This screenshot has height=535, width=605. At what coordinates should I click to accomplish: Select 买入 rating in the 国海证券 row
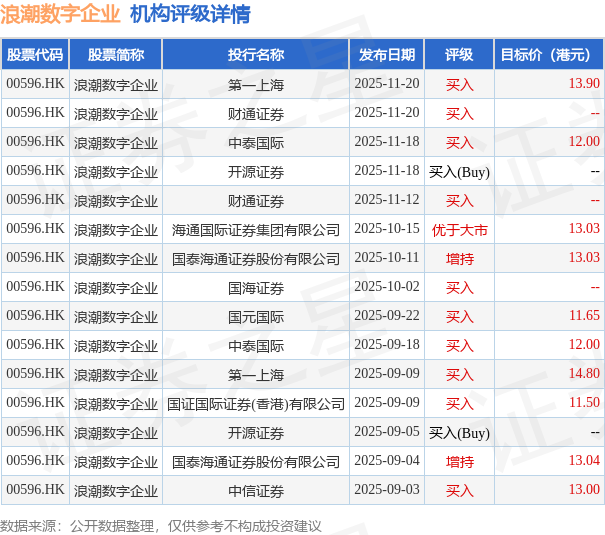click(x=460, y=288)
